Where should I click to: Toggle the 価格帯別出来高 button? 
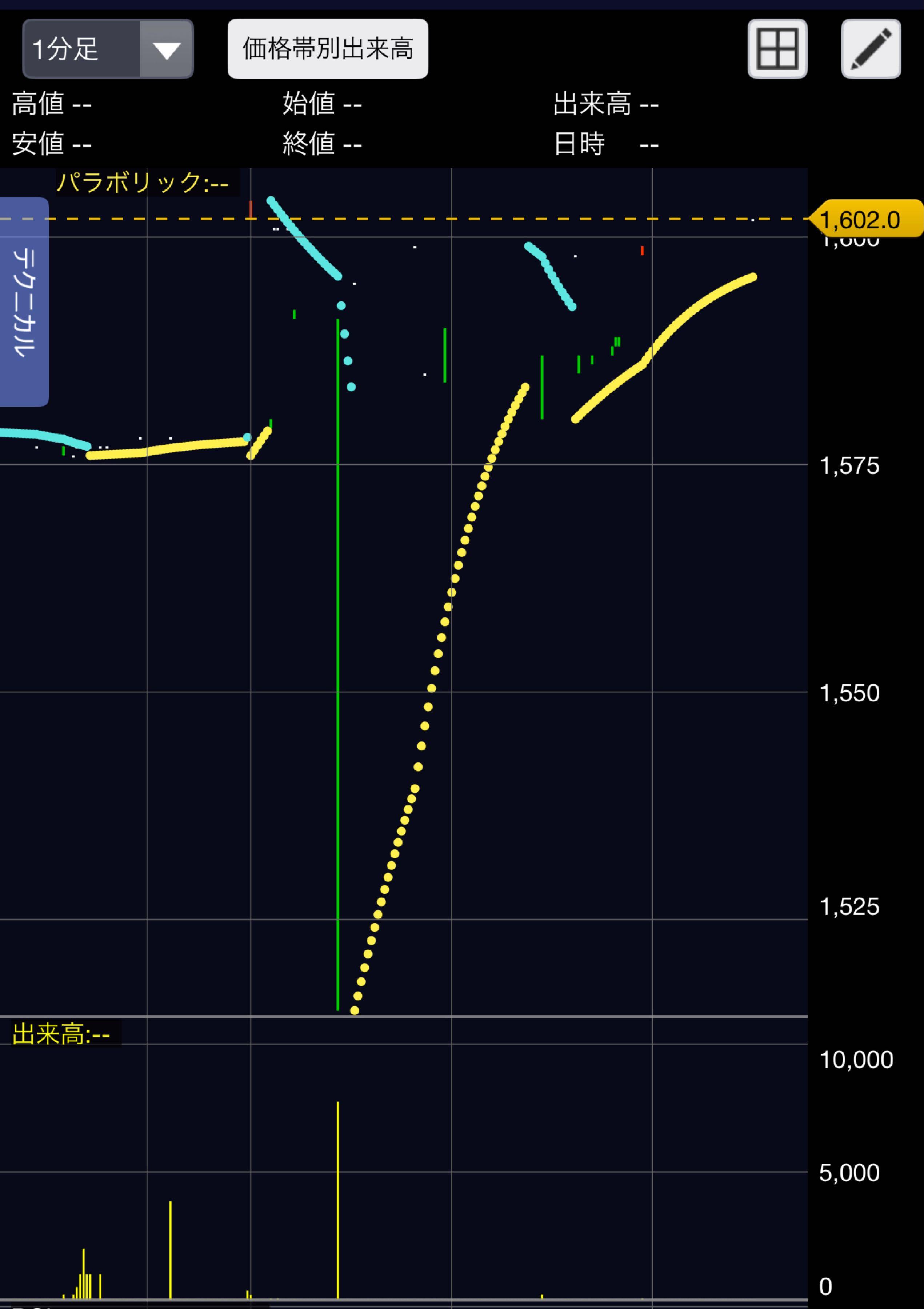(328, 48)
